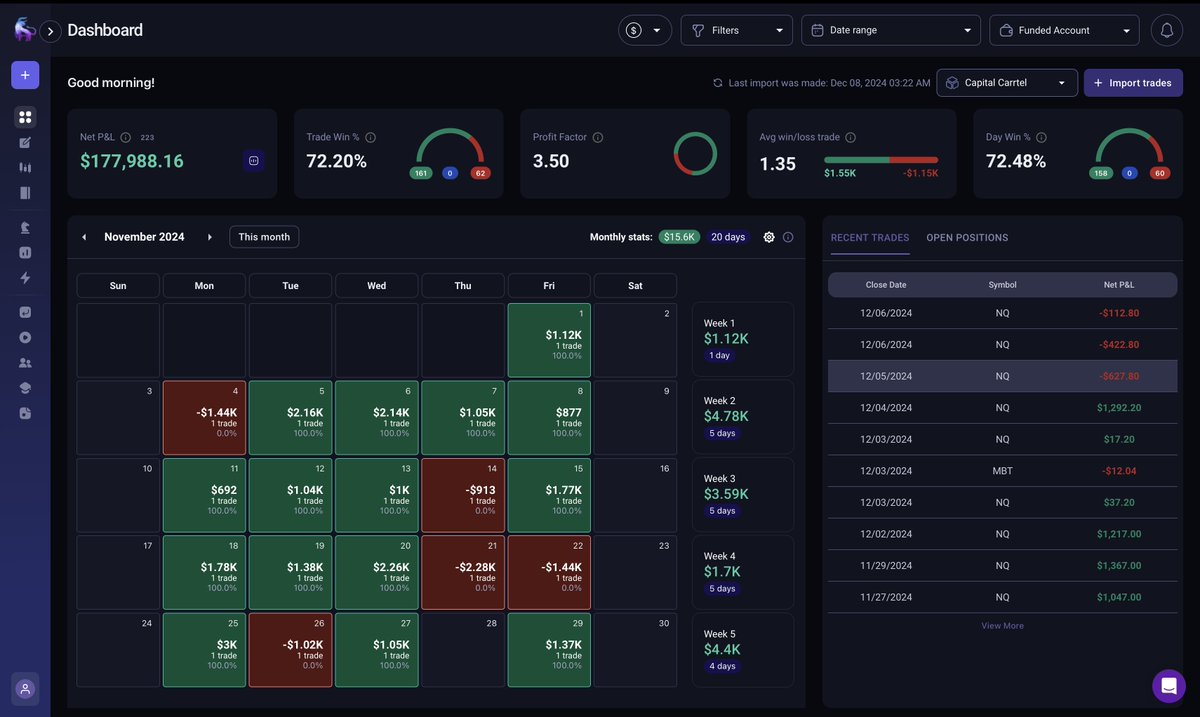Click View More link under recent trades

[1002, 626]
